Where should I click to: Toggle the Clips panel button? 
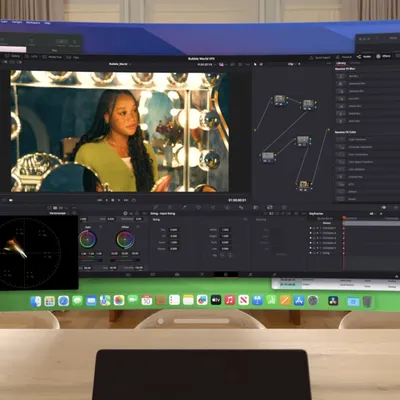(74, 57)
